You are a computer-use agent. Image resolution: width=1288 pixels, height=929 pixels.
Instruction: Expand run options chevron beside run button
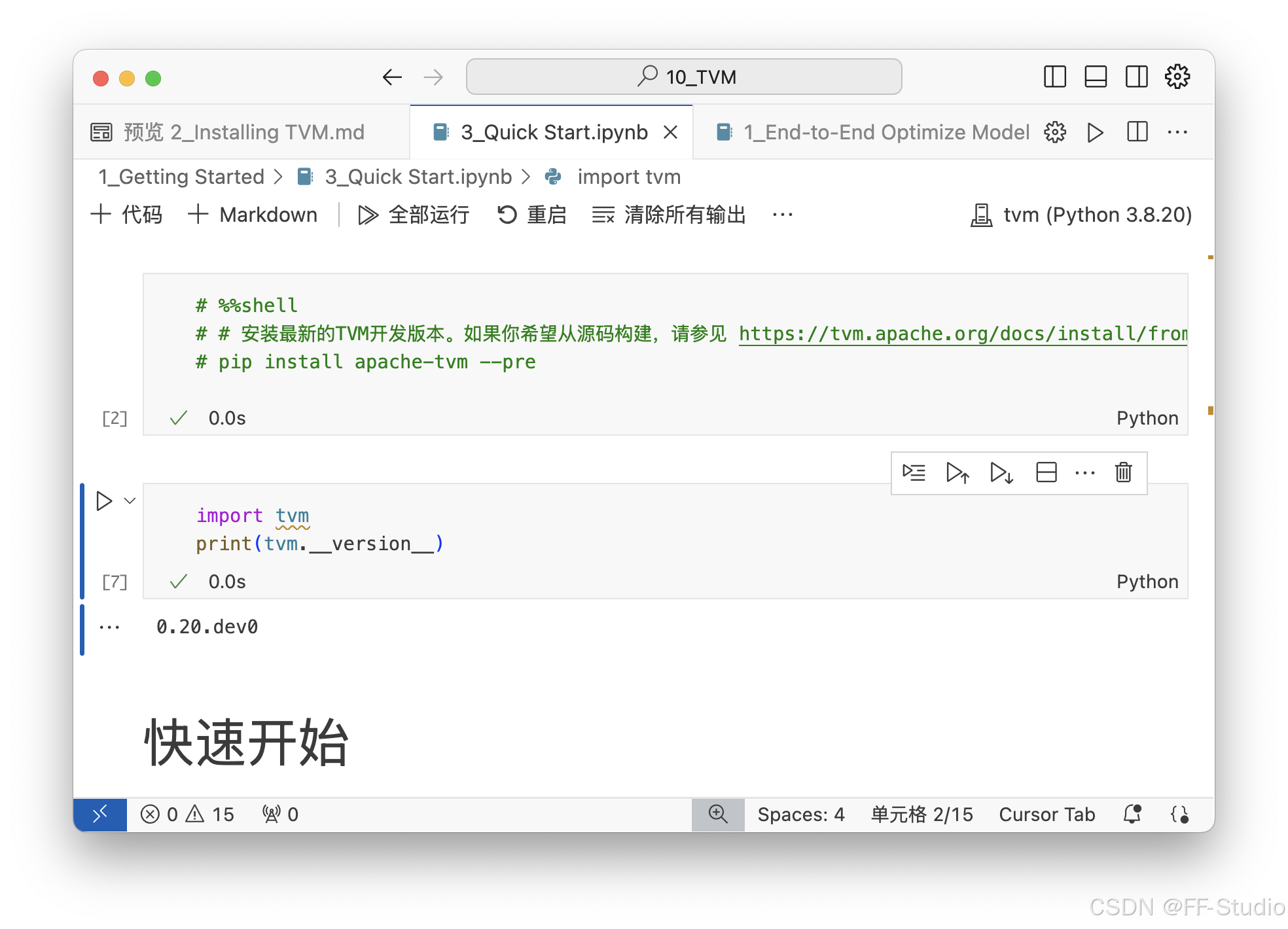tap(130, 501)
